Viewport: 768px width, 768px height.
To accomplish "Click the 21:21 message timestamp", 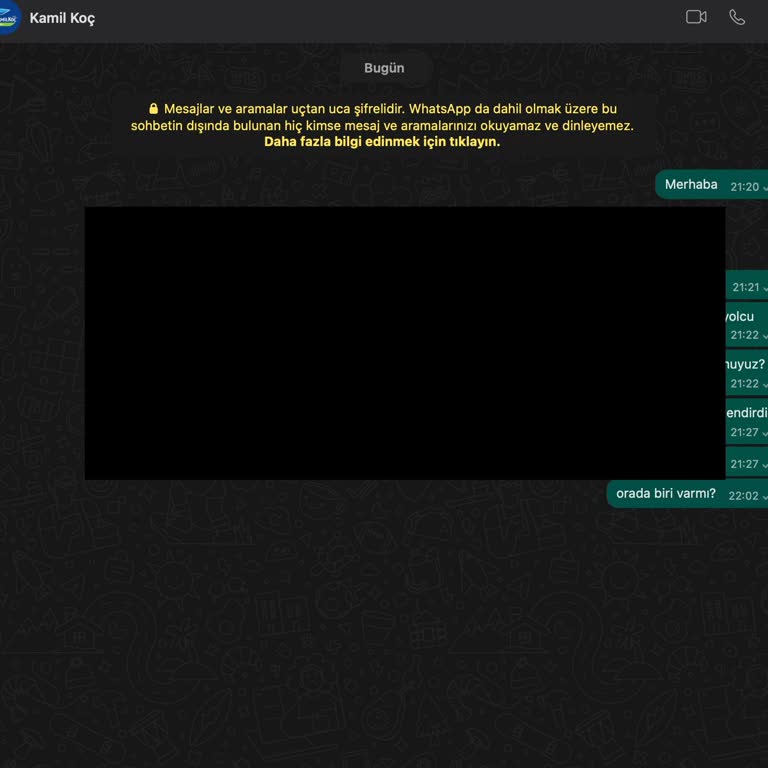I will (x=745, y=287).
